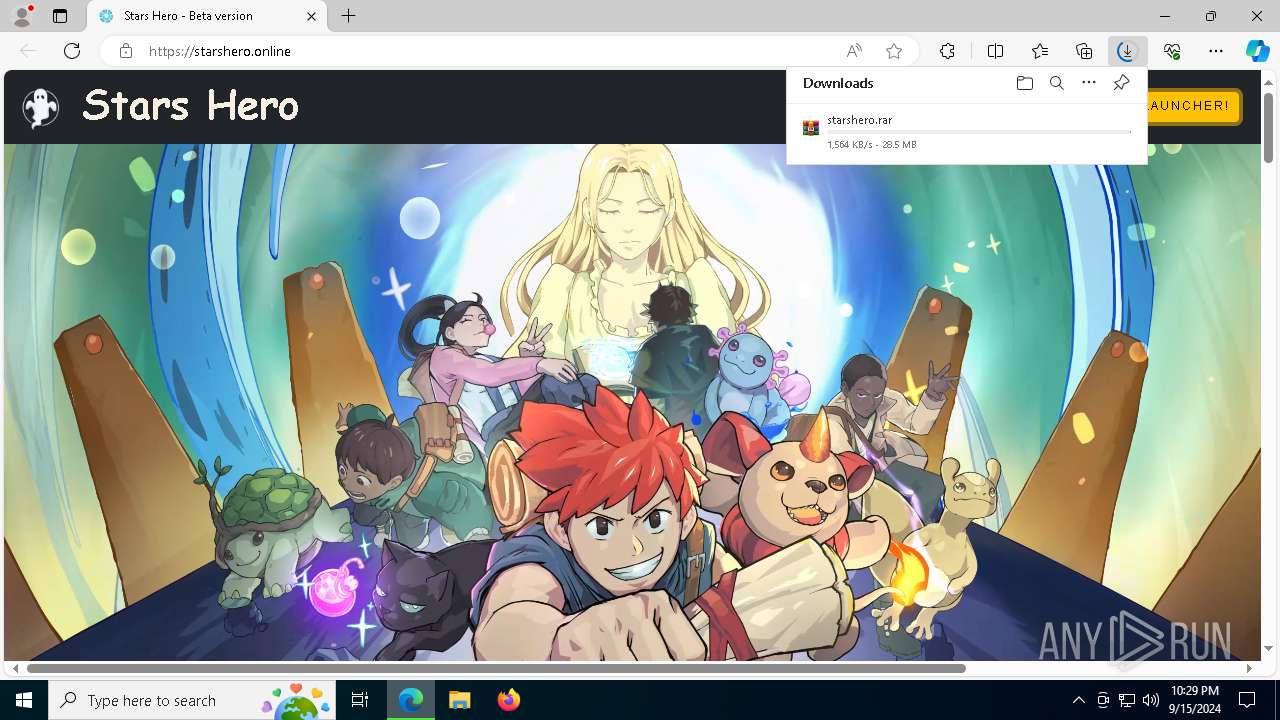This screenshot has height=720, width=1280.
Task: Open Copilot sidebar icon
Action: 1257,51
